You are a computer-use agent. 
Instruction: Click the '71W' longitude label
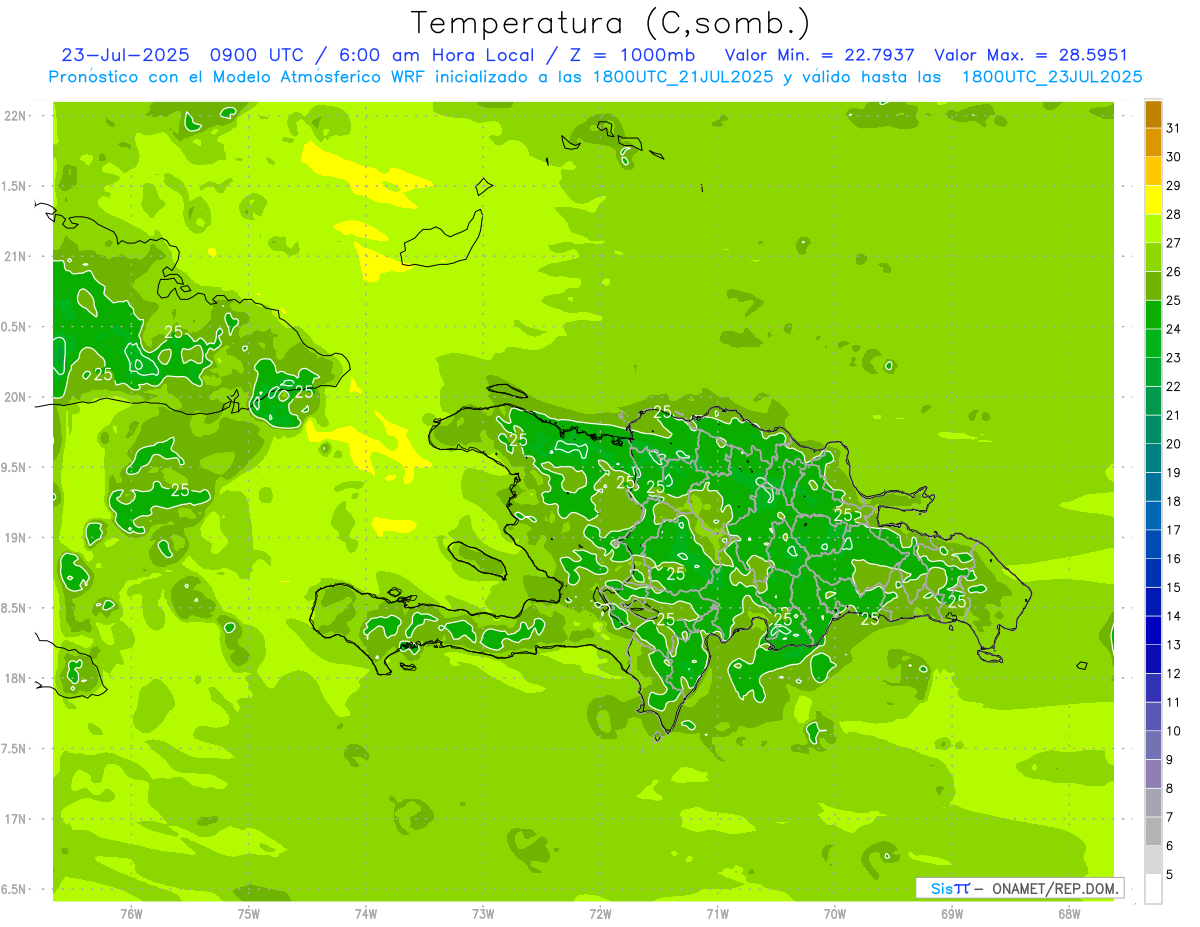(x=717, y=914)
